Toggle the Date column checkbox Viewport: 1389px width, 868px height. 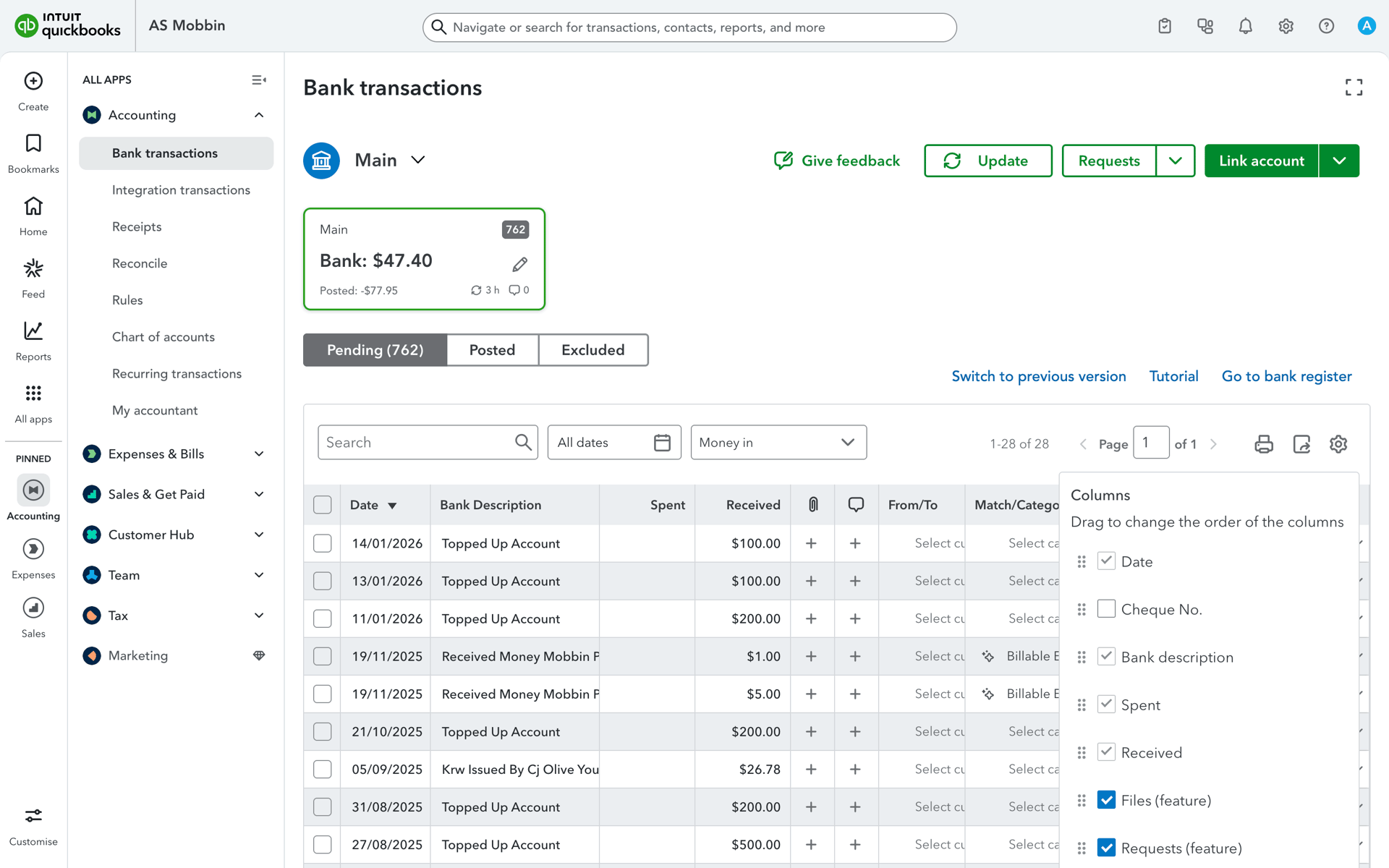tap(1106, 561)
